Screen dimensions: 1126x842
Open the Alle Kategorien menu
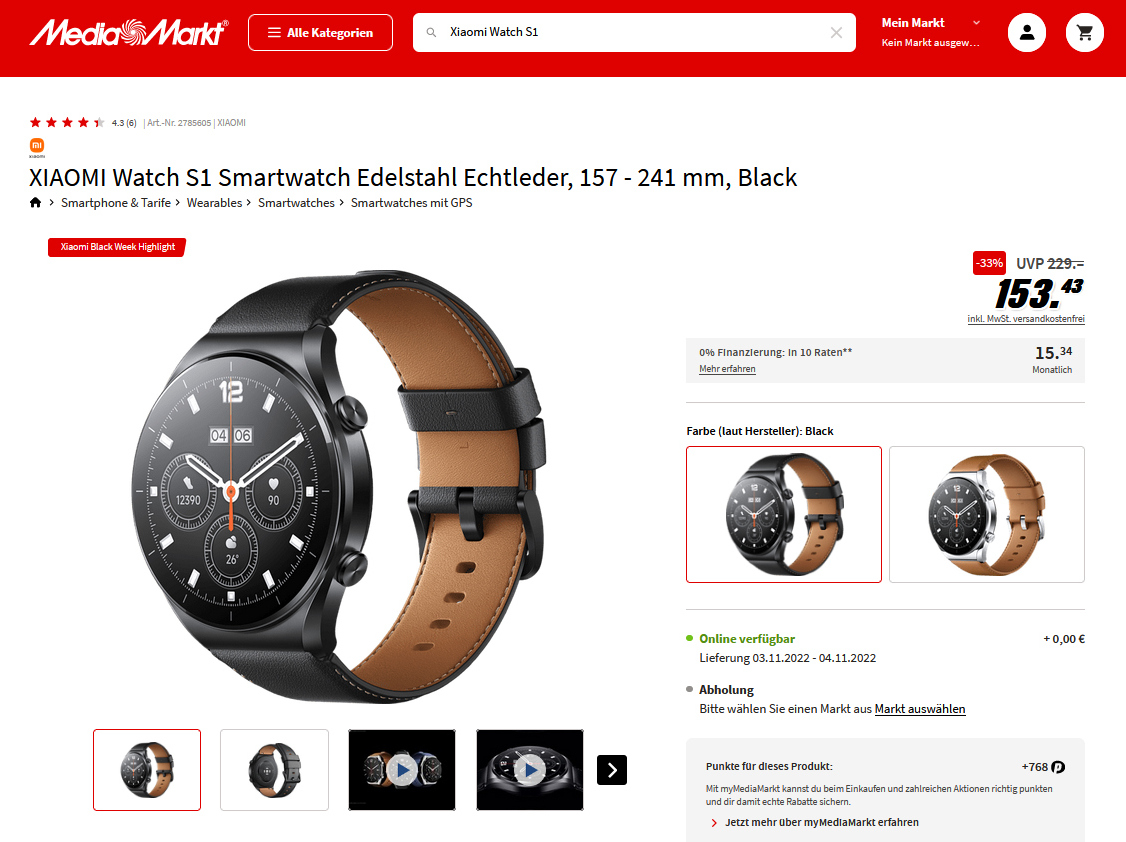pyautogui.click(x=320, y=32)
